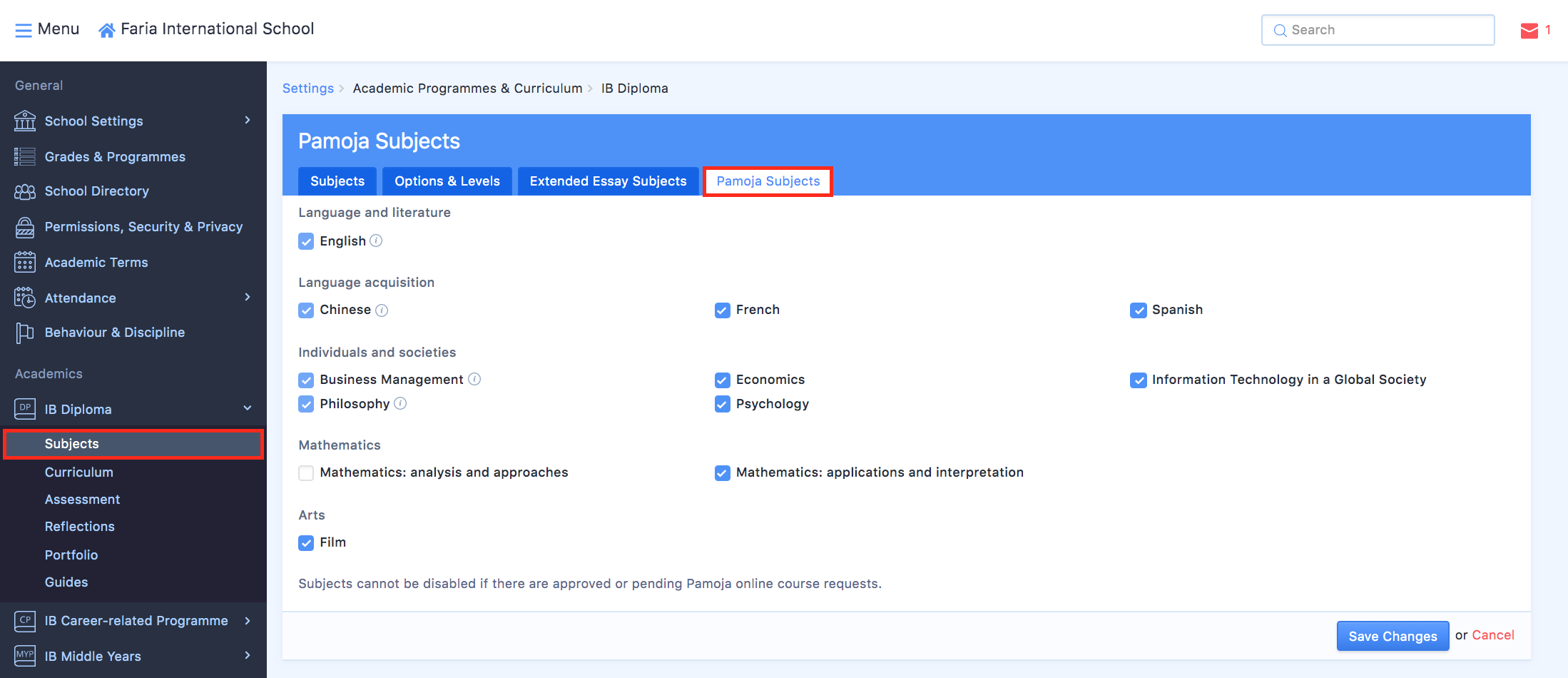Screen dimensions: 1568x678
Task: Enable Mathematics: analysis and approaches checkbox
Action: [306, 473]
